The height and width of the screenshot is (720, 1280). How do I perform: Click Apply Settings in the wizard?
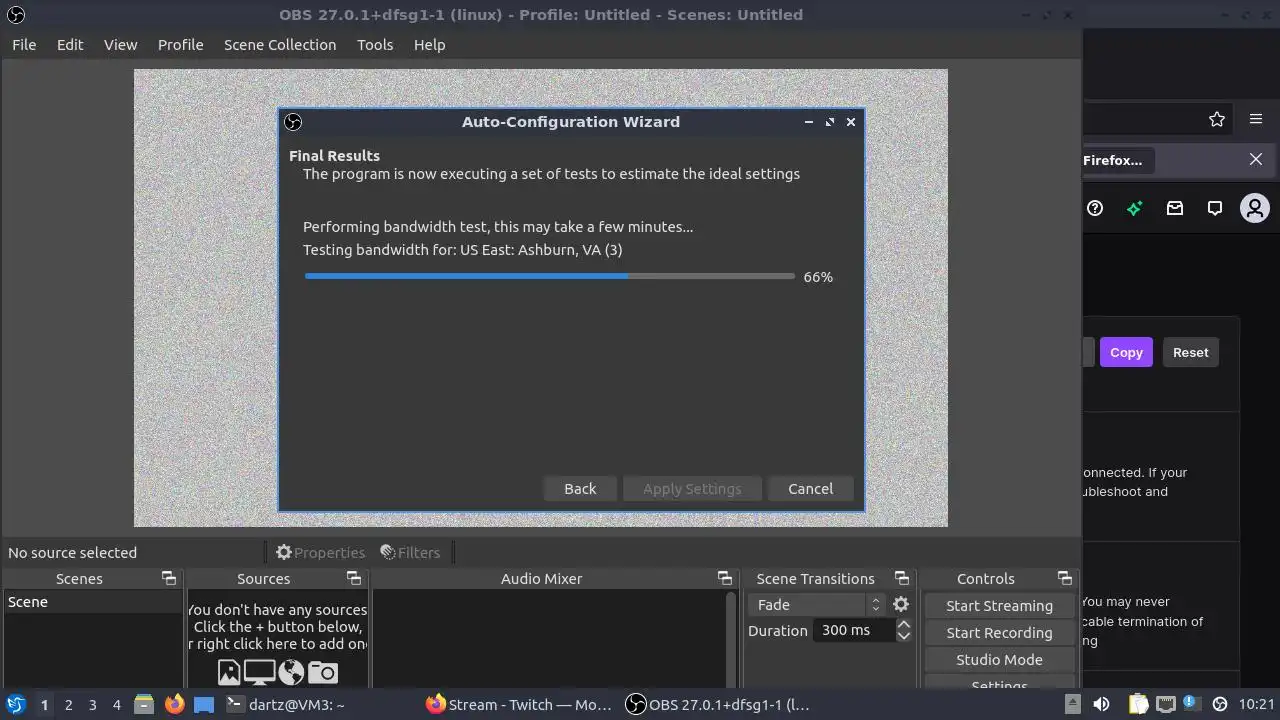click(692, 489)
